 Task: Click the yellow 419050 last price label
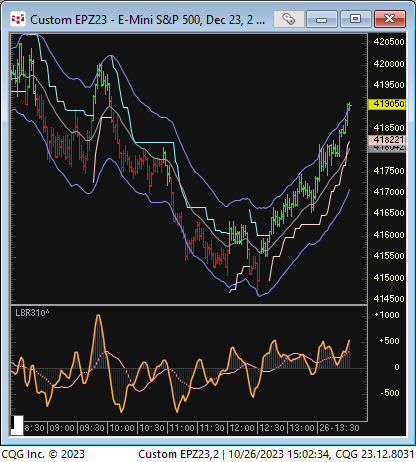(x=387, y=104)
